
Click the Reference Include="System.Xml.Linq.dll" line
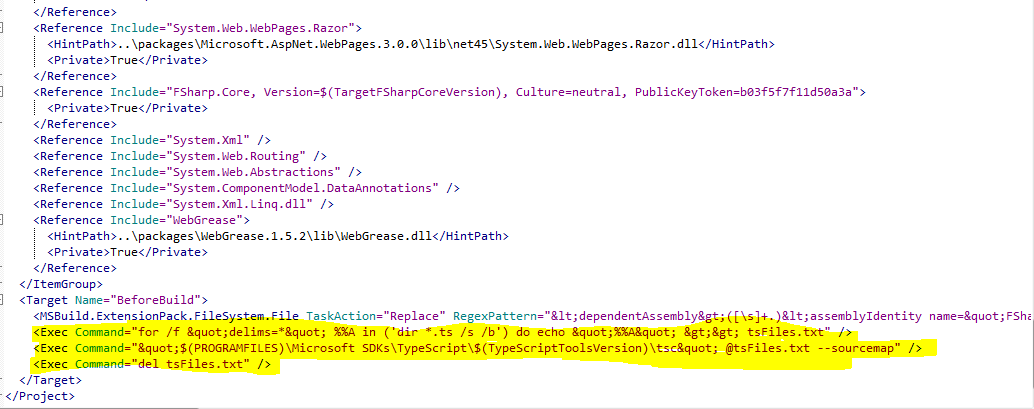[x=184, y=204]
